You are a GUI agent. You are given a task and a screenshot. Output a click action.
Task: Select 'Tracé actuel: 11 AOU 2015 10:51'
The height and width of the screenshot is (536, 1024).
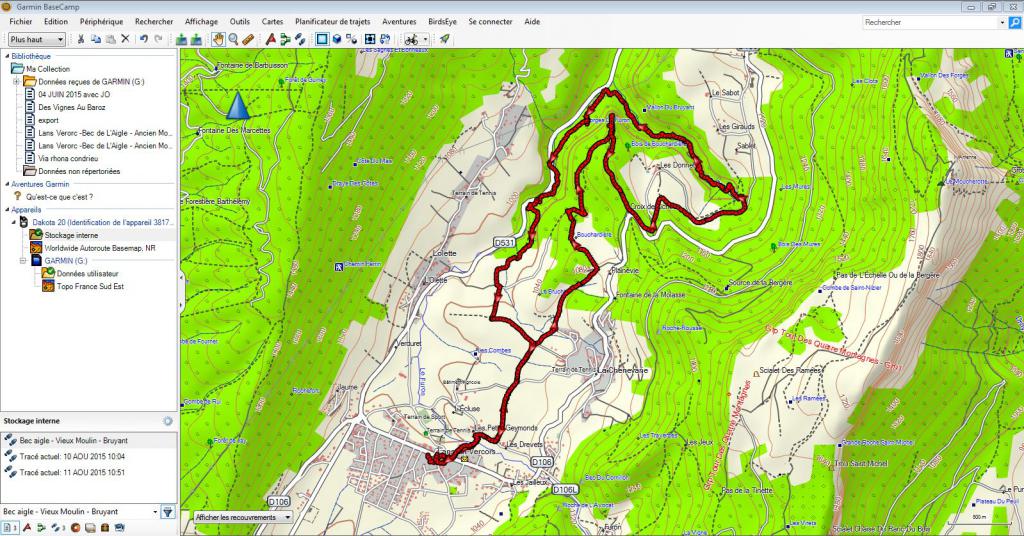pos(72,472)
